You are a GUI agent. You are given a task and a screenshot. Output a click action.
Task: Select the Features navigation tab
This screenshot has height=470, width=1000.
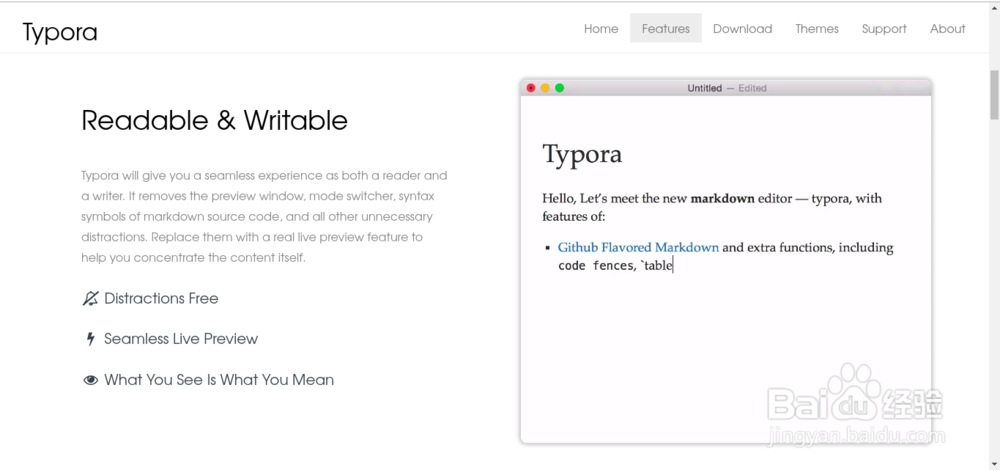(666, 28)
